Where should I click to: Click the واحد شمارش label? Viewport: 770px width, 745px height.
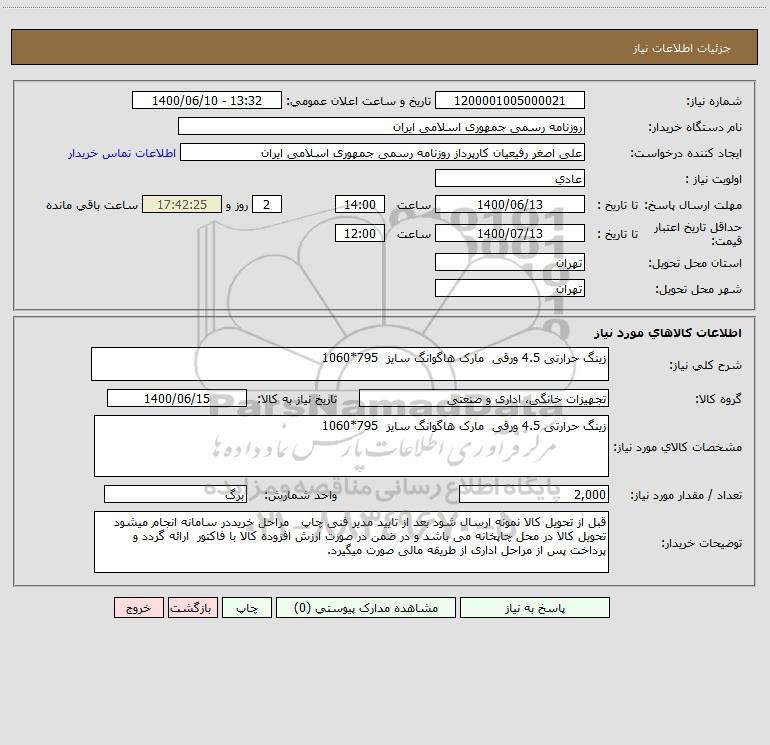pyautogui.click(x=301, y=496)
